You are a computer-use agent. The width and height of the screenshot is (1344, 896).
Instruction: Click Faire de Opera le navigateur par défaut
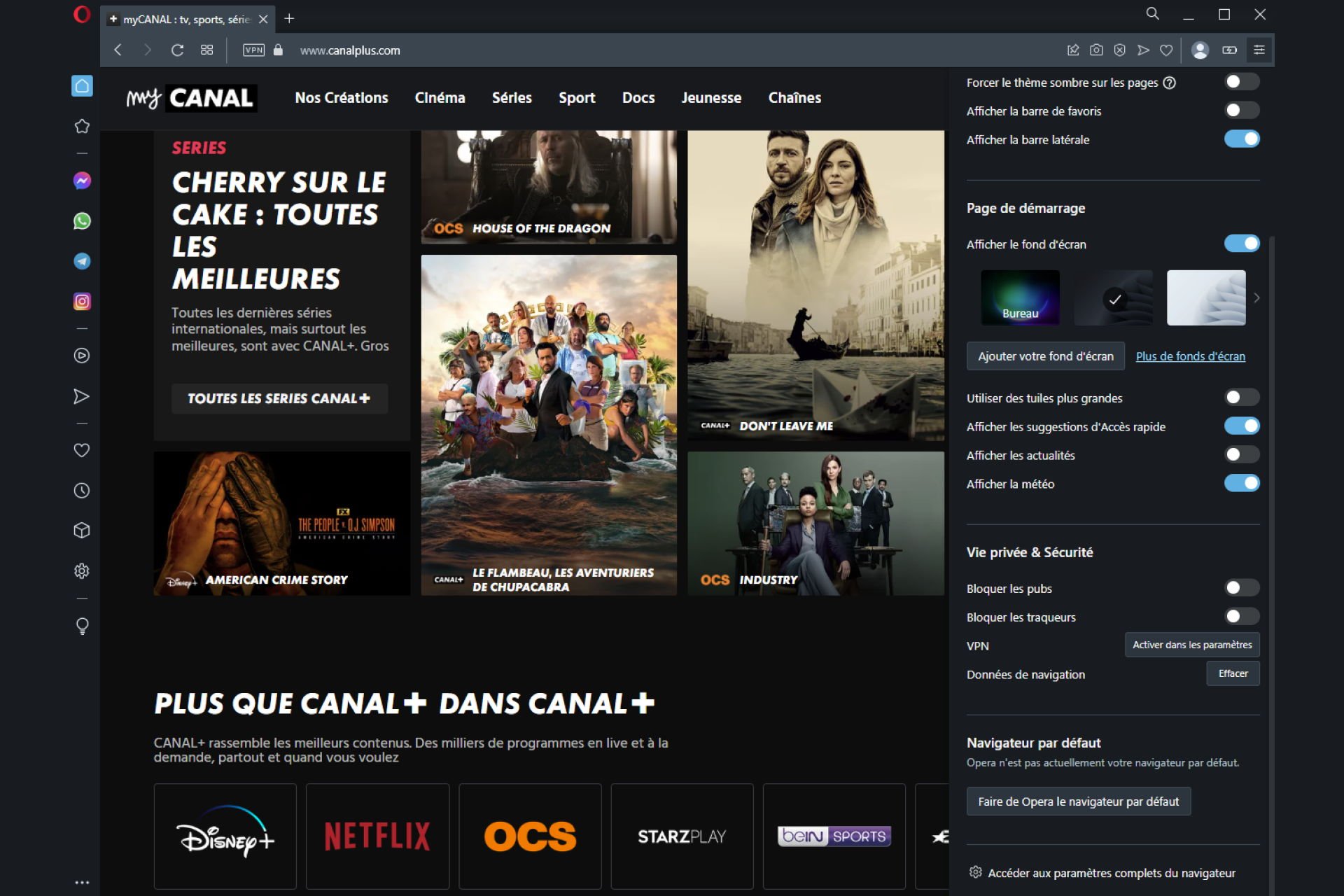tap(1078, 801)
